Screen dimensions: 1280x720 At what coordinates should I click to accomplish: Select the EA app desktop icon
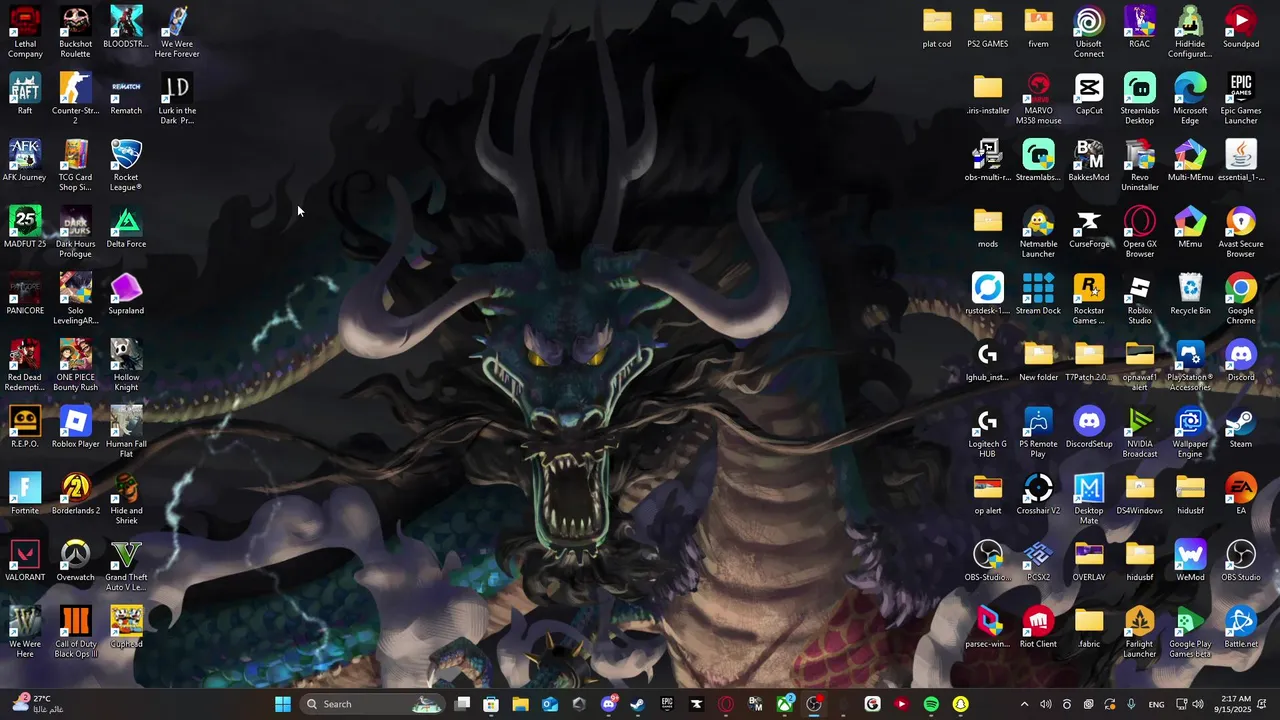pyautogui.click(x=1241, y=495)
